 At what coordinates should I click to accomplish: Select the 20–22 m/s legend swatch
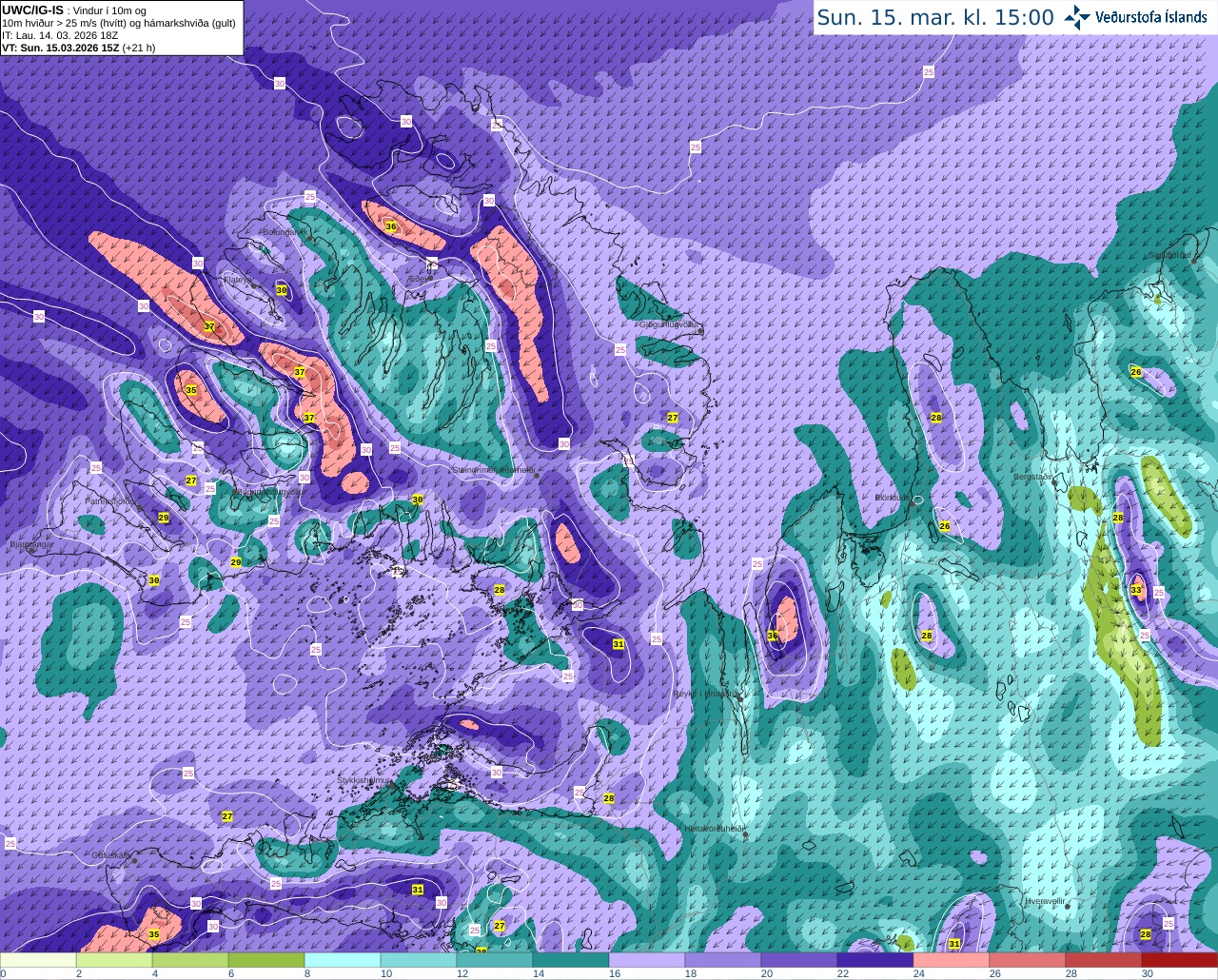coord(799,960)
